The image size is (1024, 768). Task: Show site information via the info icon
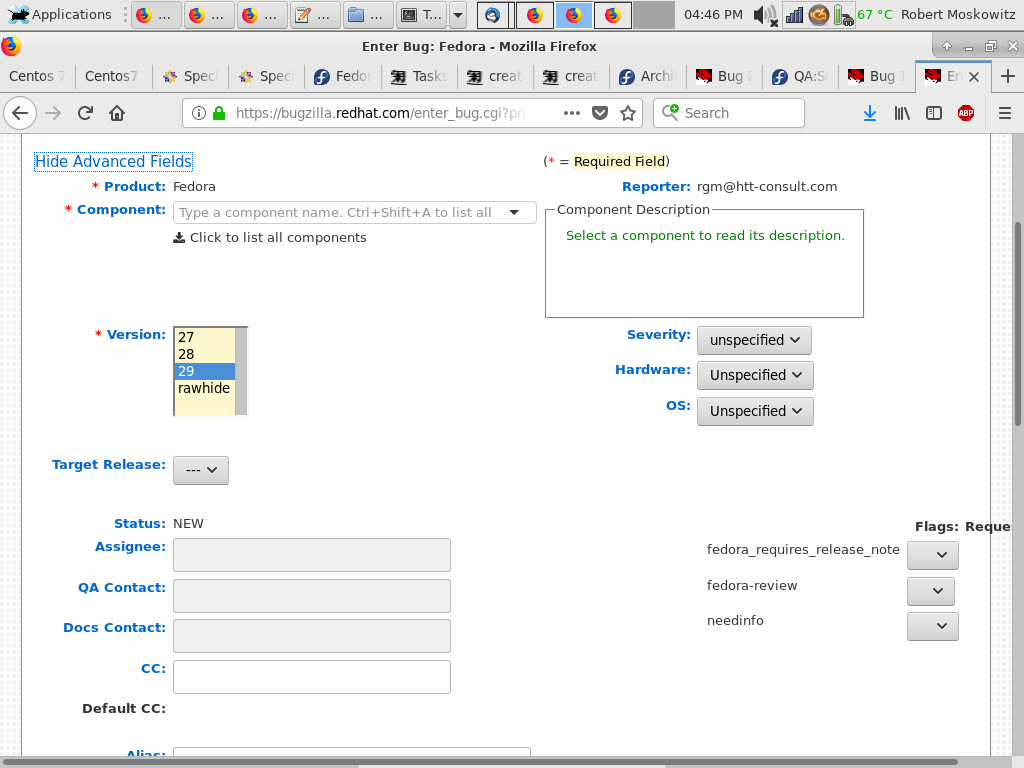pos(199,113)
